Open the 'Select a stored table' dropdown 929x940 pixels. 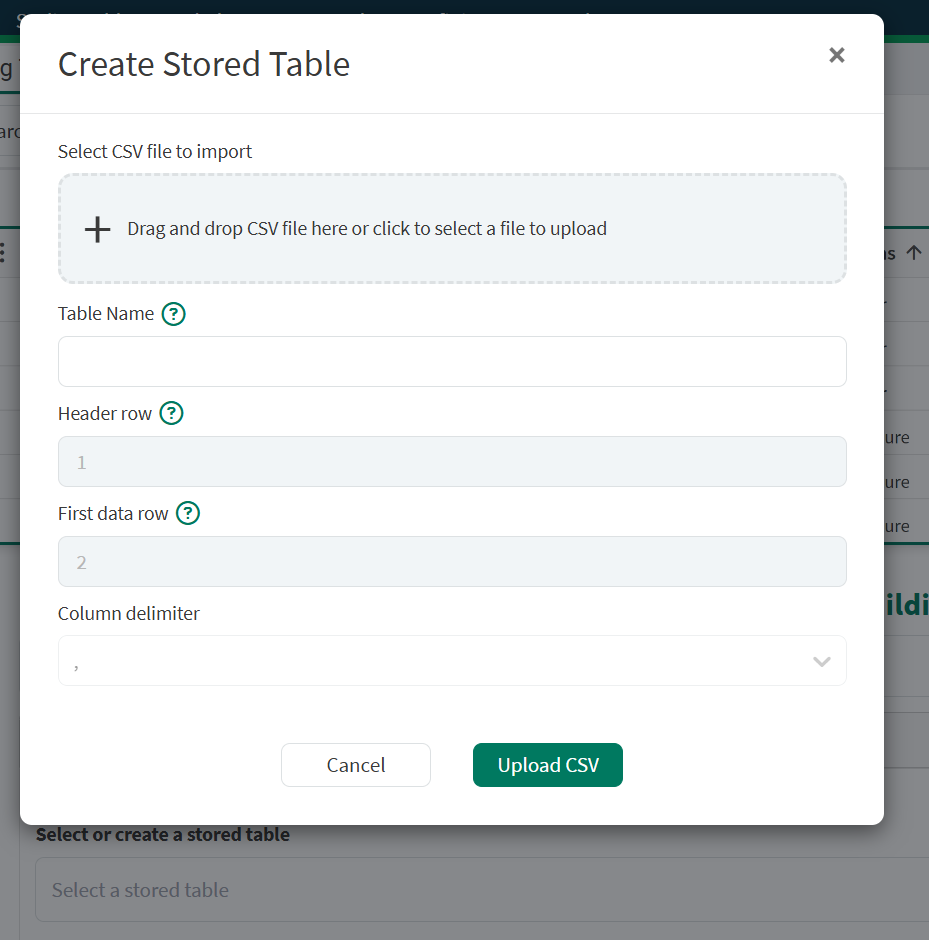coord(480,890)
